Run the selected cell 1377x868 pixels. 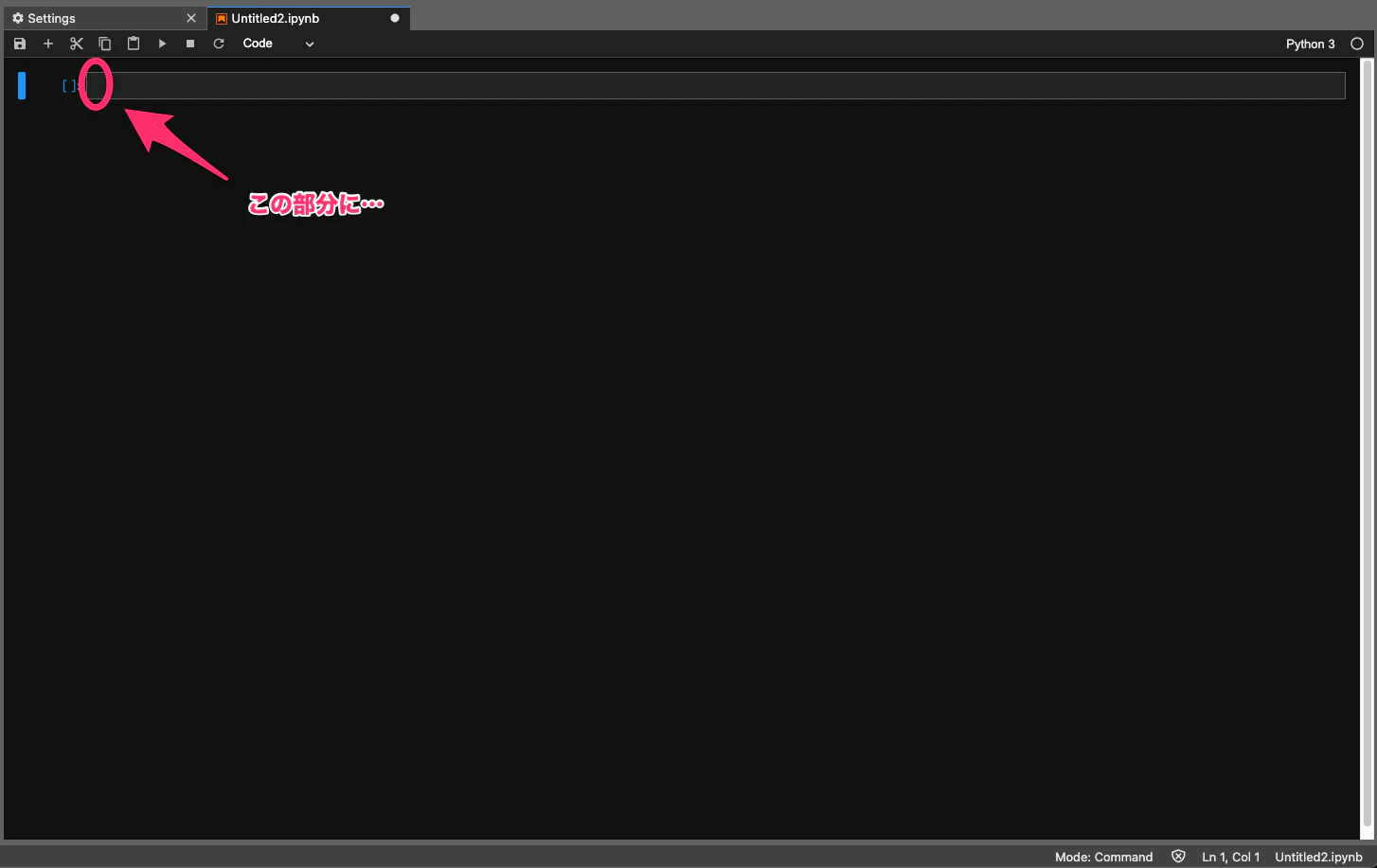pyautogui.click(x=162, y=44)
